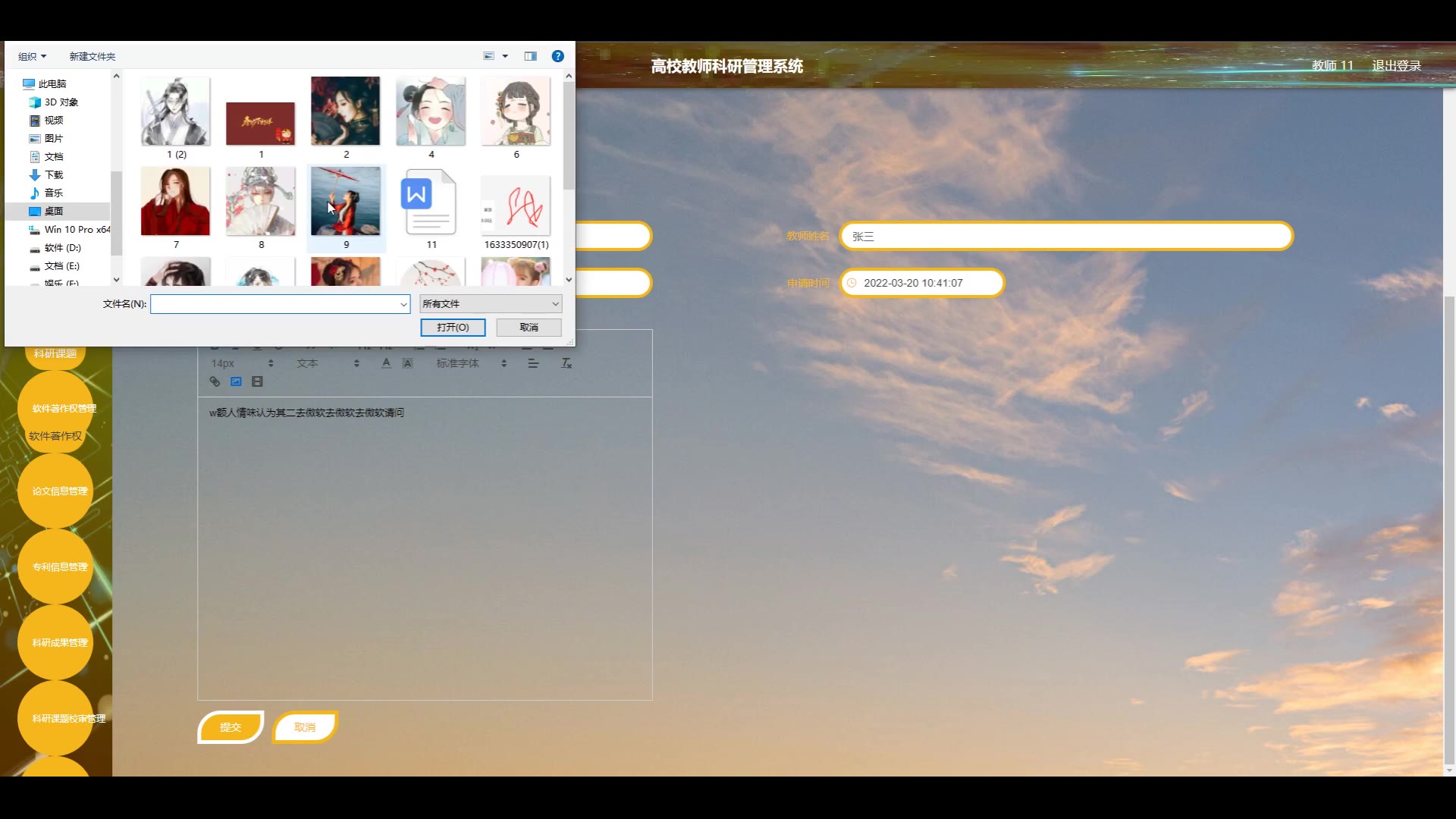Expand the file name history dropdown arrow

(403, 304)
